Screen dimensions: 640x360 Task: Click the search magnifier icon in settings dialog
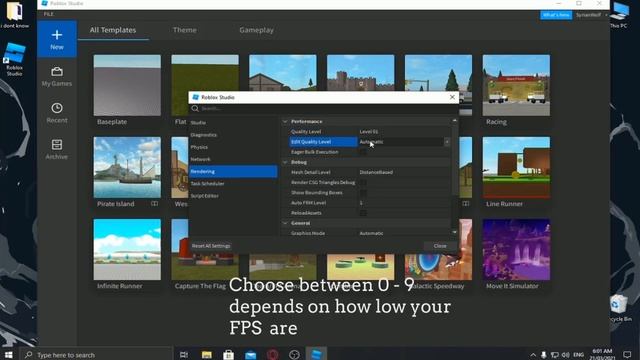click(195, 109)
